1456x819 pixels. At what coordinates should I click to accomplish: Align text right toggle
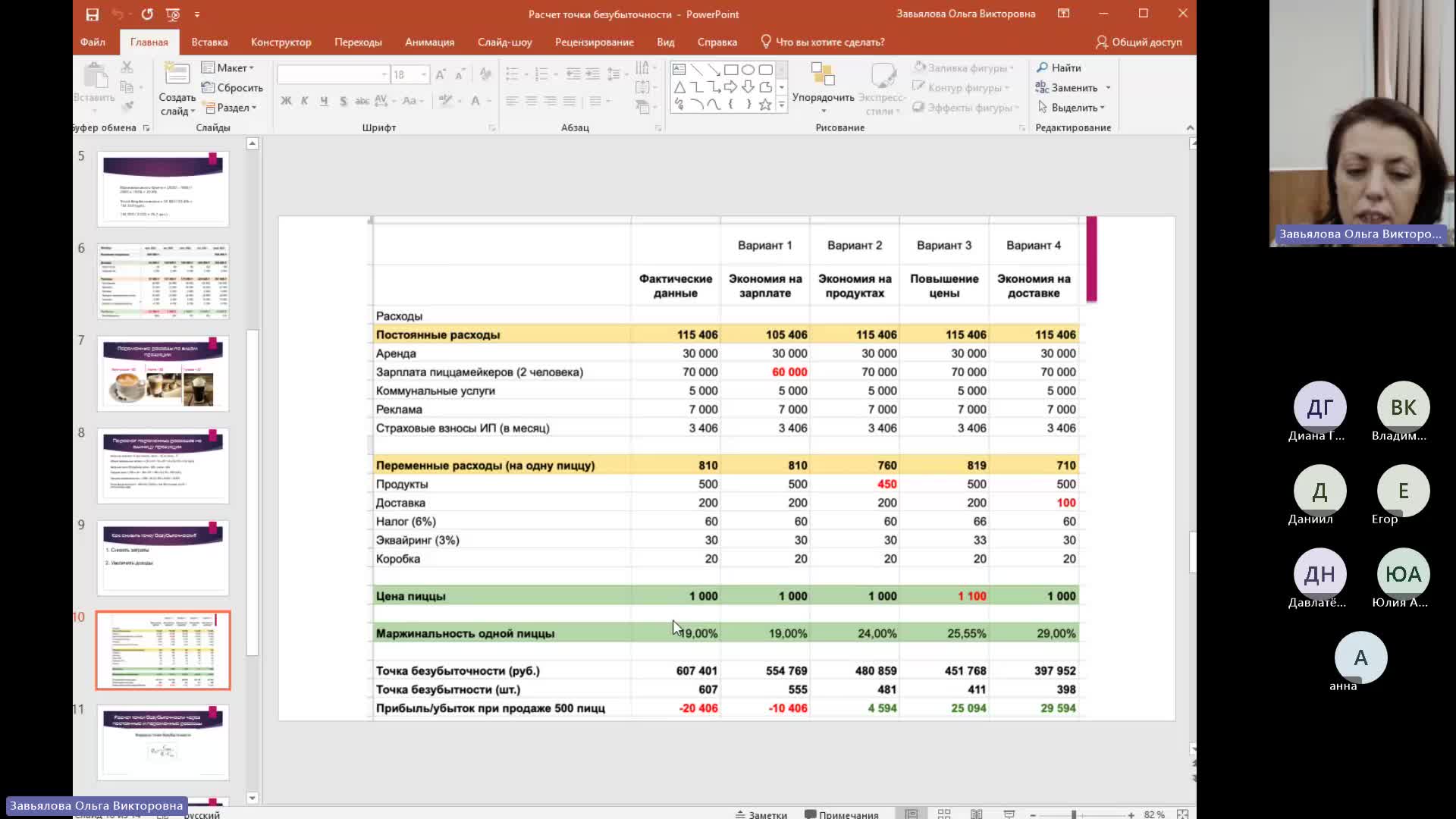pyautogui.click(x=550, y=101)
